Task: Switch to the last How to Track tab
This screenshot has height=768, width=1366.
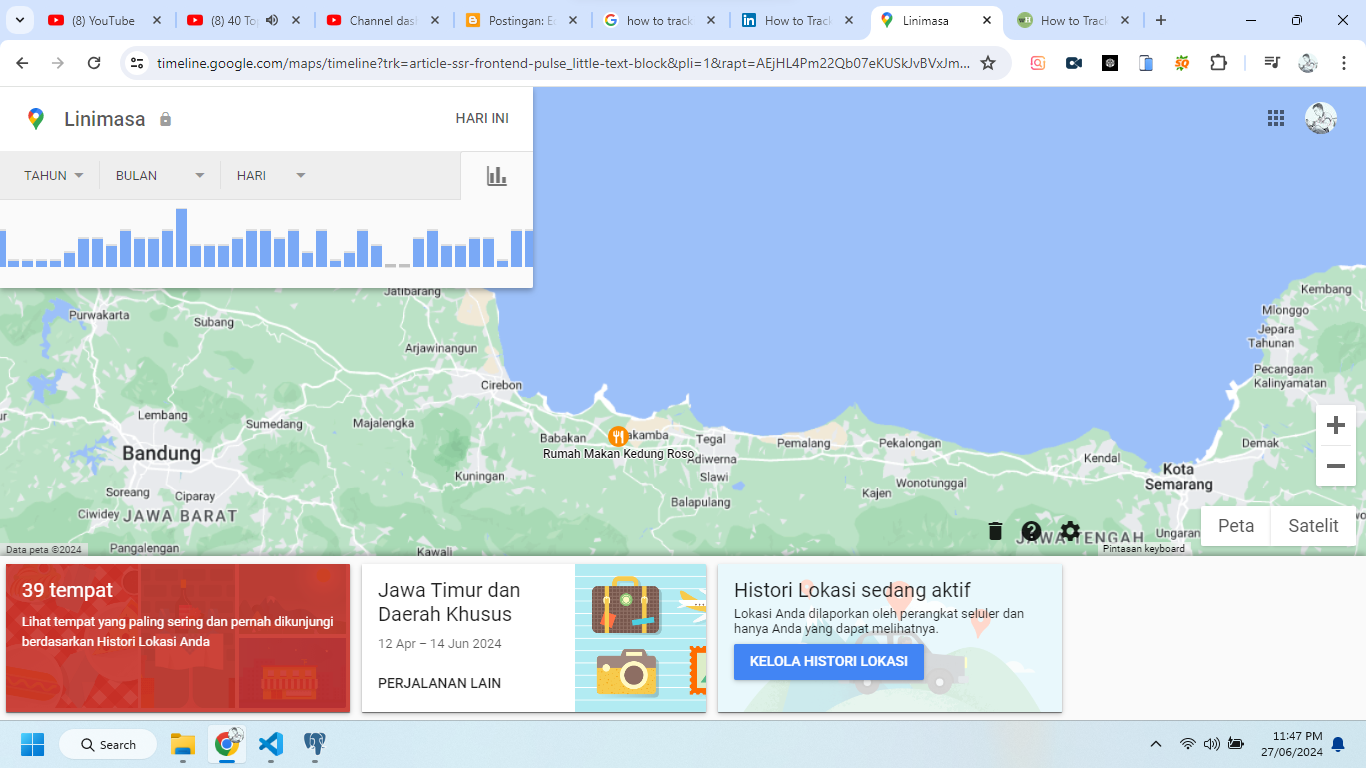Action: point(1074,20)
